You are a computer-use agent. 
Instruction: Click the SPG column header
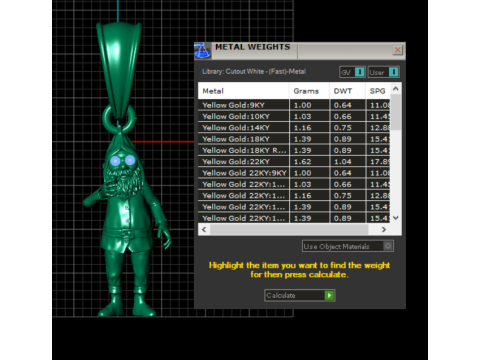(x=378, y=91)
